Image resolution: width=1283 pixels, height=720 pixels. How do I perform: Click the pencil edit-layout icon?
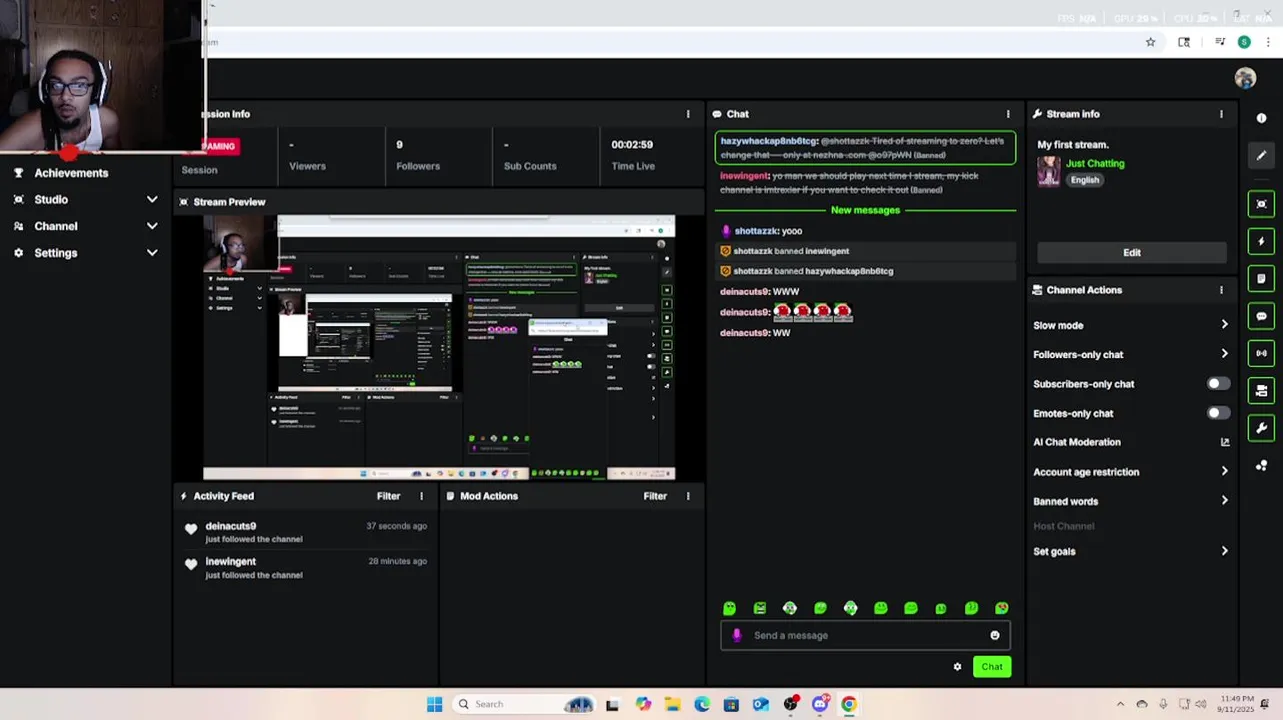(1261, 156)
